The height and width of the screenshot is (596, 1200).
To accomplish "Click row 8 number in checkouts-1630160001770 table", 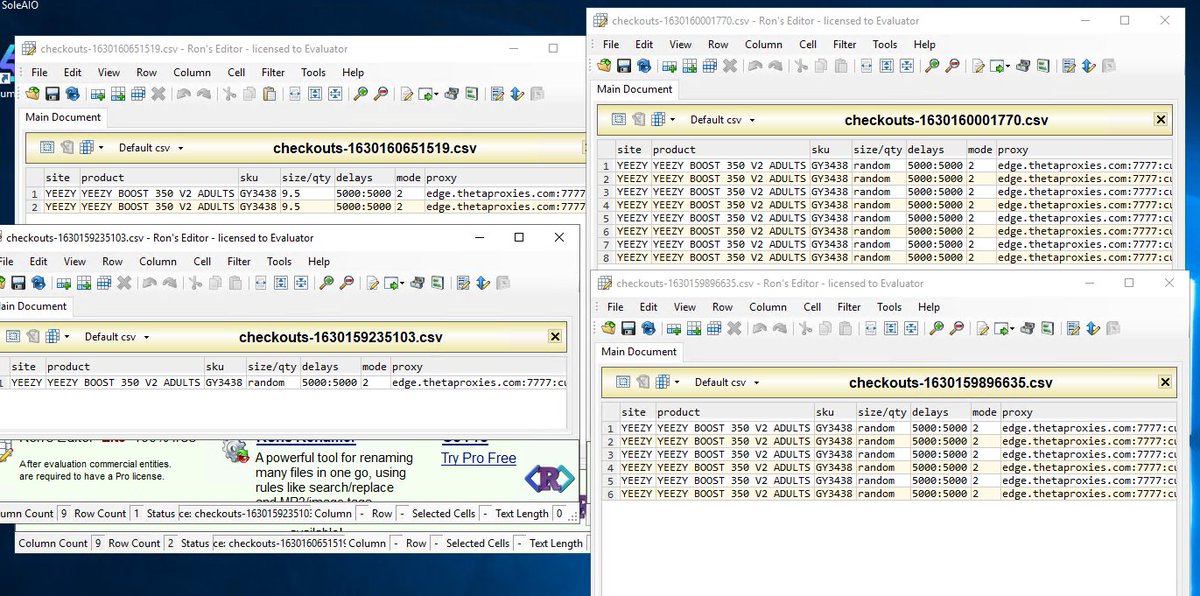I will point(605,257).
